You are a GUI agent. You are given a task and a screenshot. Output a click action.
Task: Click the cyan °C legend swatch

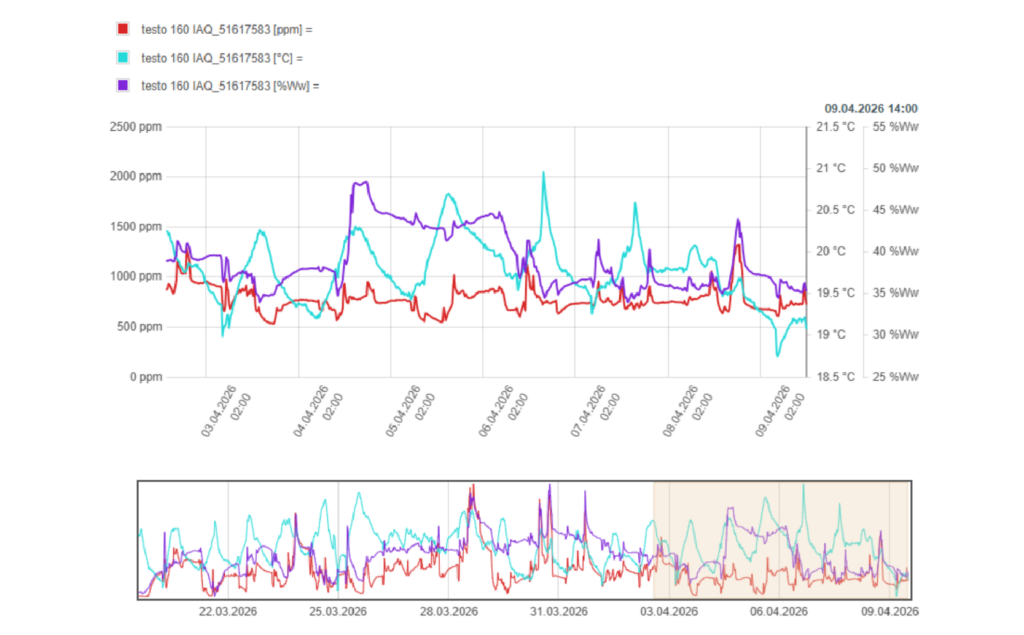tap(123, 57)
